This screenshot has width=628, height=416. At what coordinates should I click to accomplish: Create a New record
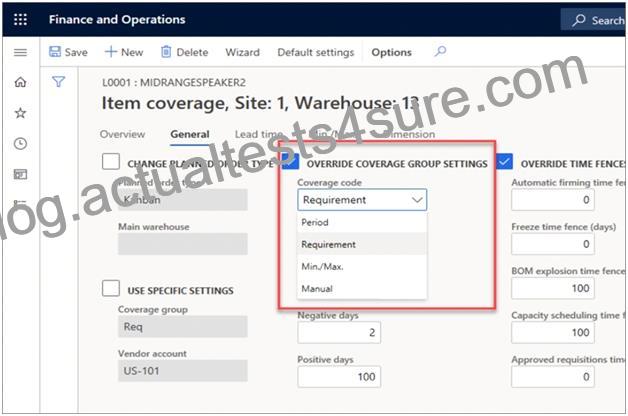[x=124, y=52]
